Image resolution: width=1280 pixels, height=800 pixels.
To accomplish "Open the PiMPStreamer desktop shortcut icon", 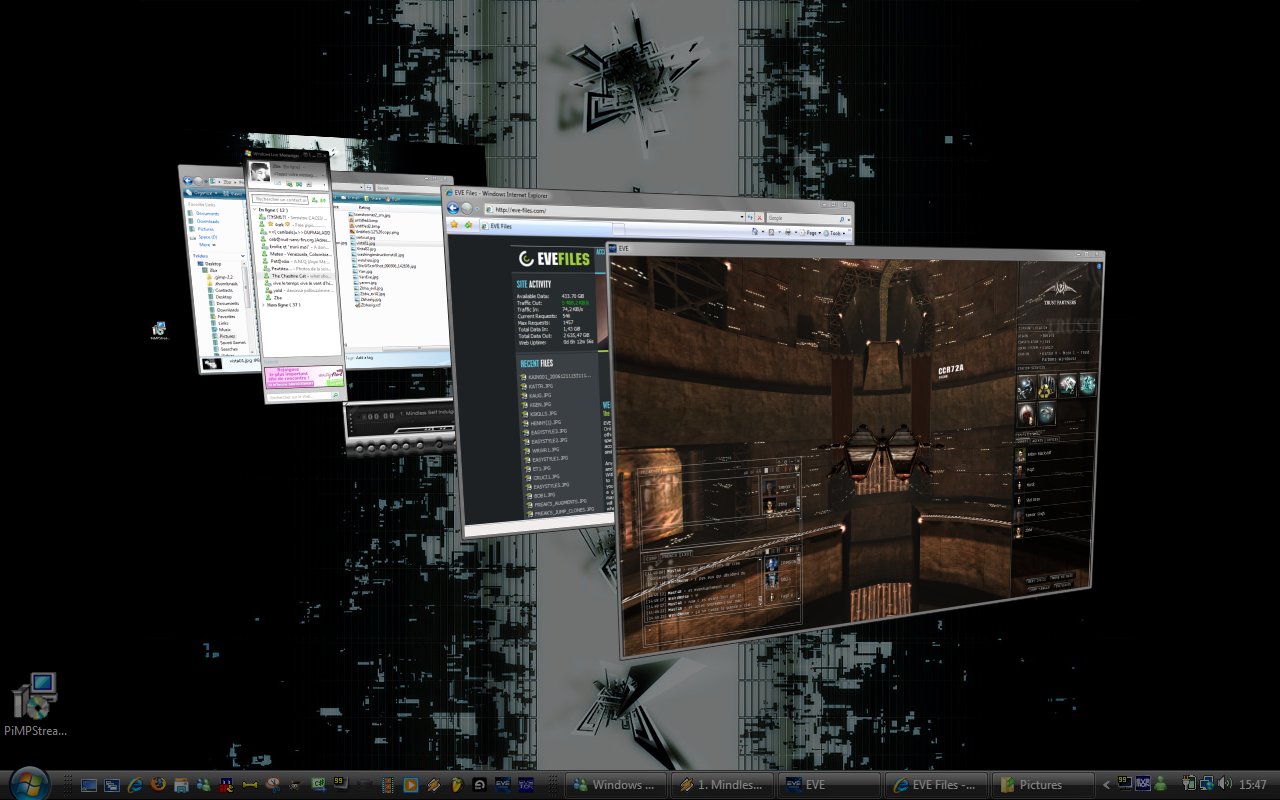I will pos(34,704).
